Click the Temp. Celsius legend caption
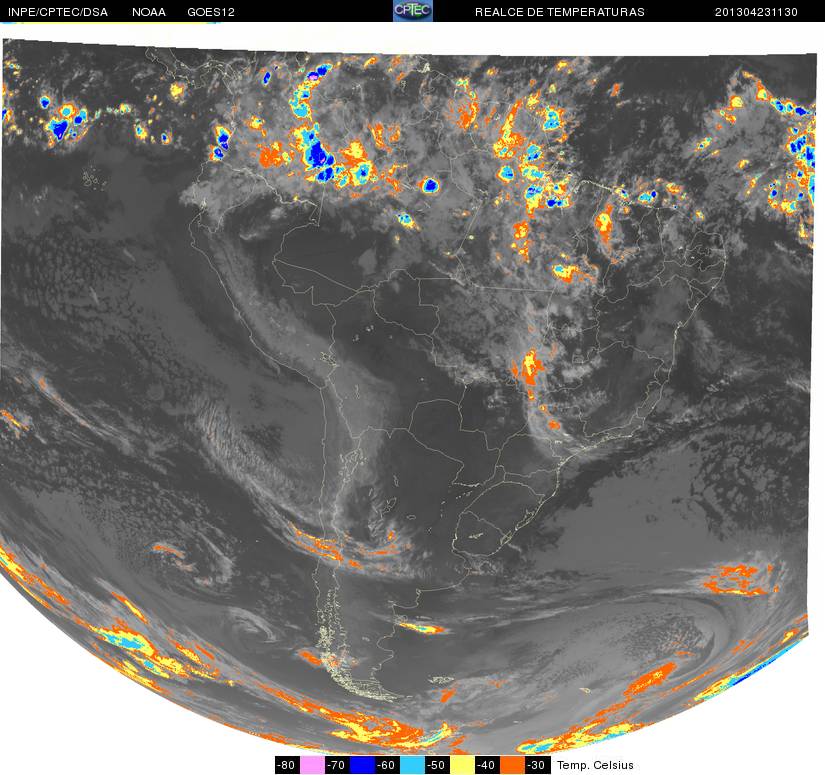This screenshot has height=775, width=825. [x=595, y=765]
